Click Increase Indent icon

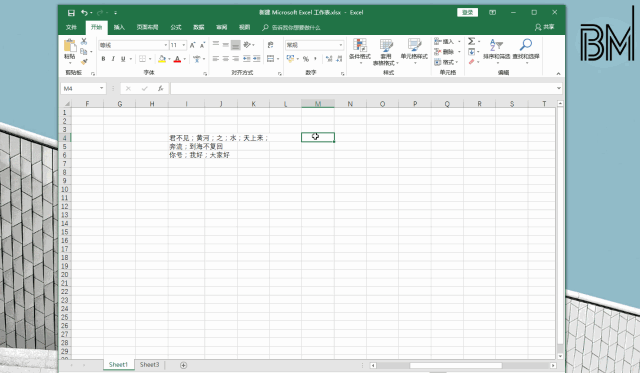pyautogui.click(x=257, y=59)
